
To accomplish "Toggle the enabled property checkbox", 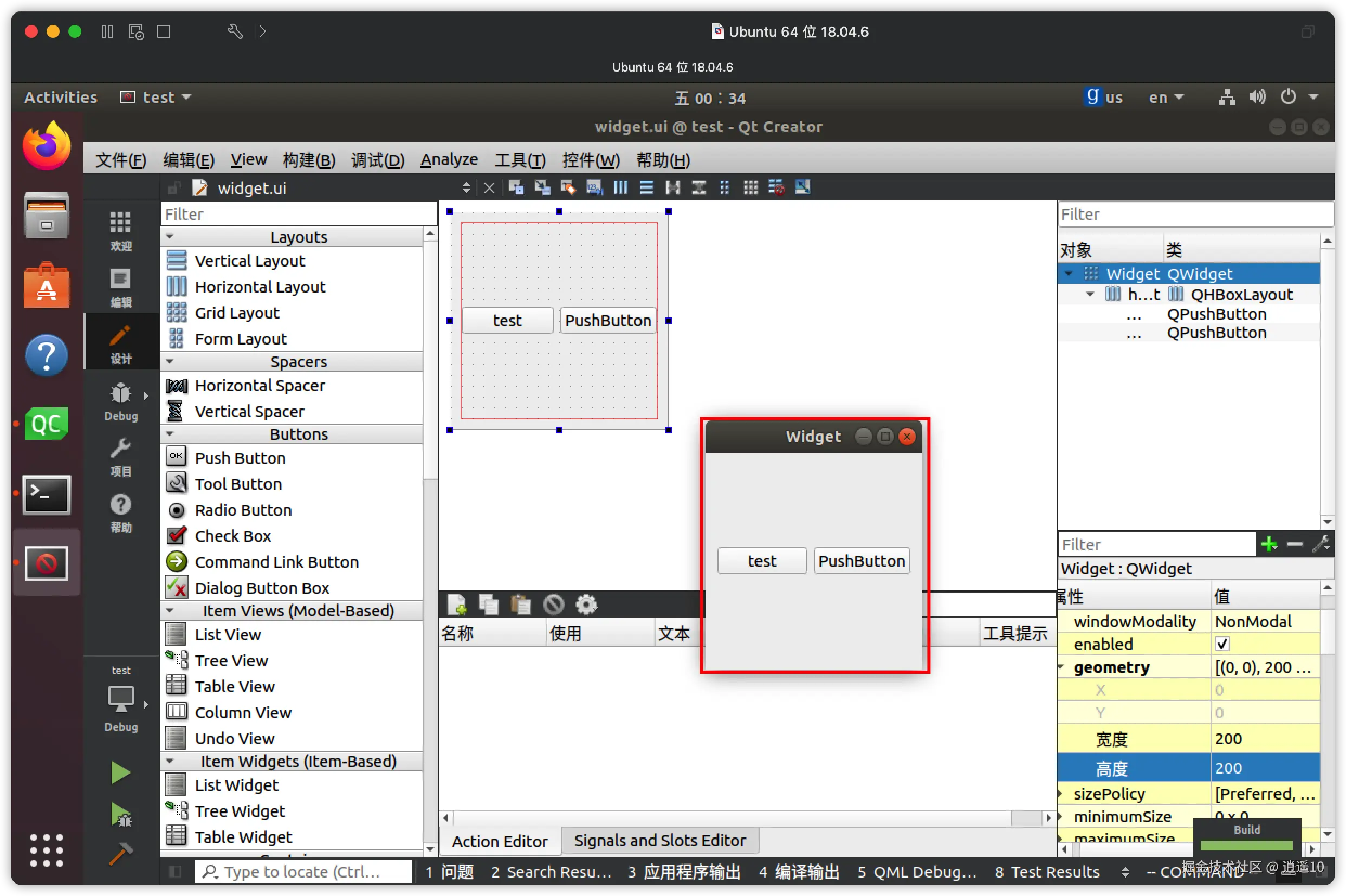I will [x=1222, y=644].
